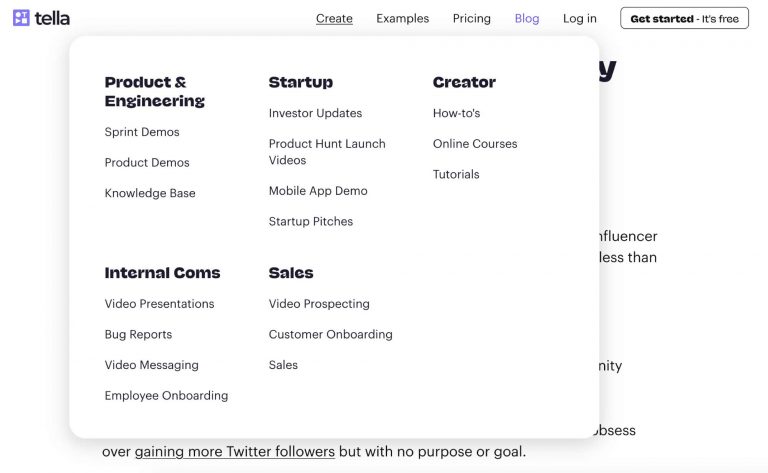The width and height of the screenshot is (768, 473).
Task: Open the Blog nav link
Action: (526, 18)
